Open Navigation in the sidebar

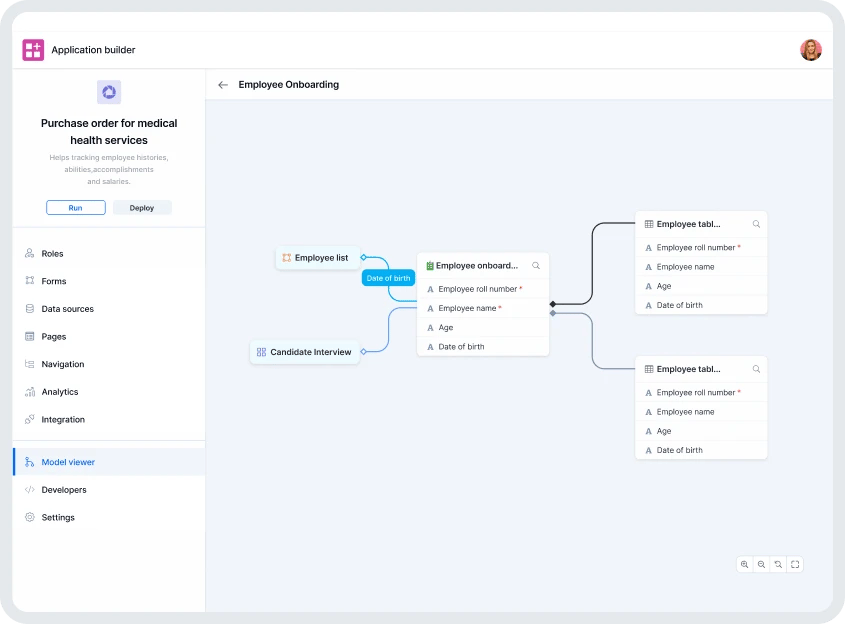tap(109, 364)
